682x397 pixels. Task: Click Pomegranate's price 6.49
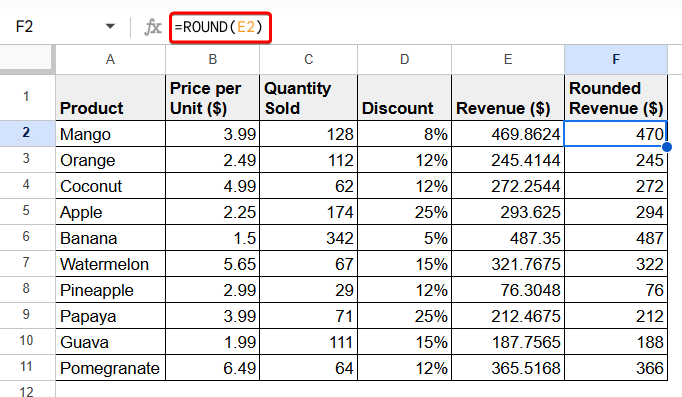pos(213,368)
